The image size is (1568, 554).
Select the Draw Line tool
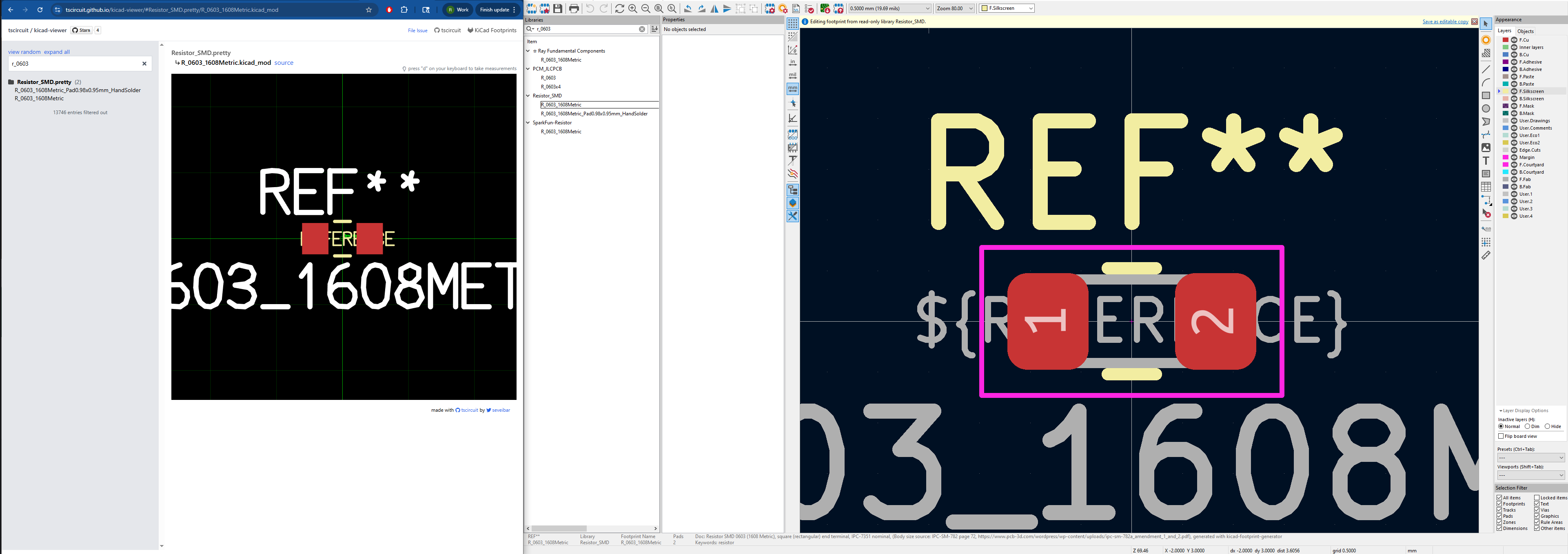(1486, 69)
